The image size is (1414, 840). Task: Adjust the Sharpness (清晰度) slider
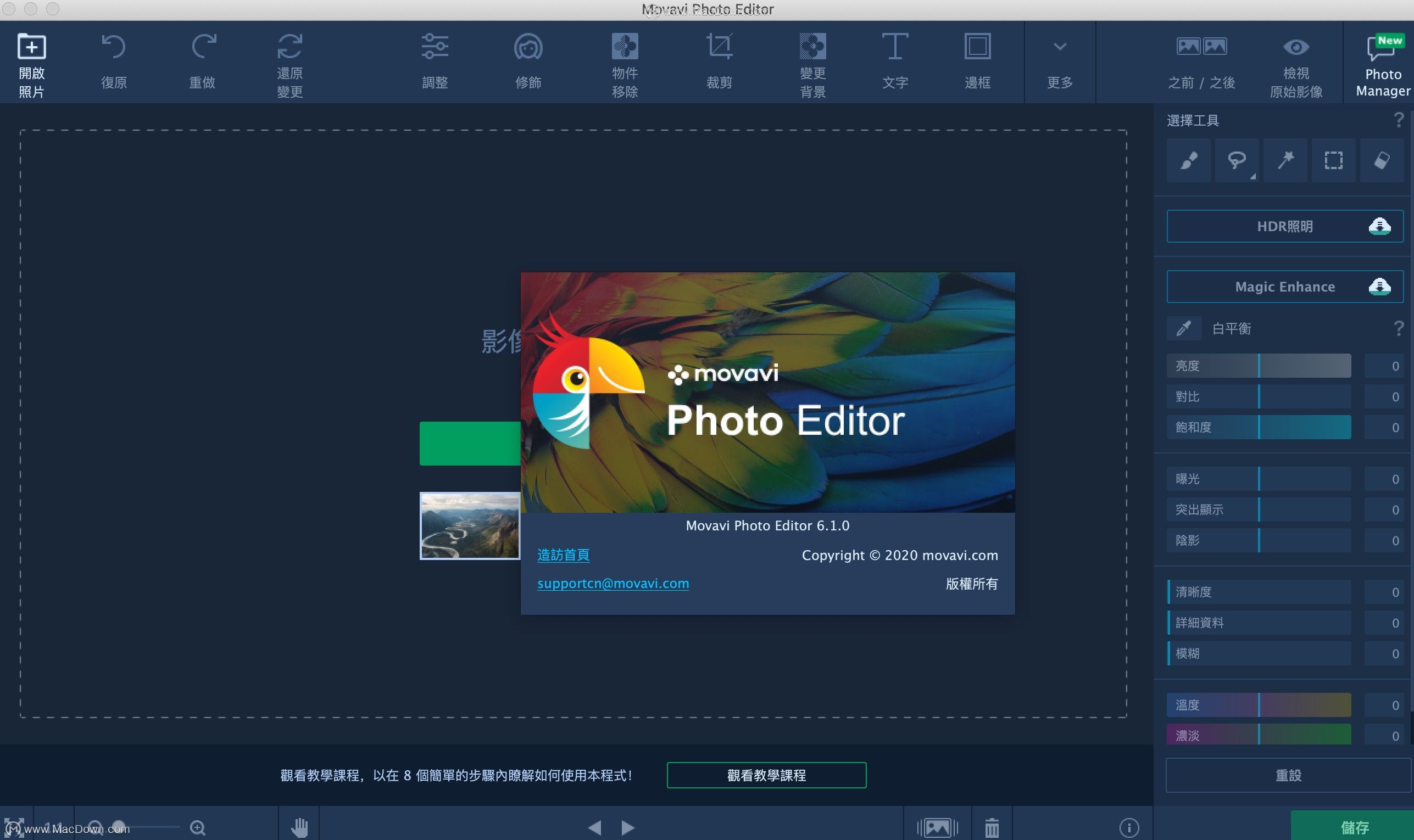(x=1259, y=592)
